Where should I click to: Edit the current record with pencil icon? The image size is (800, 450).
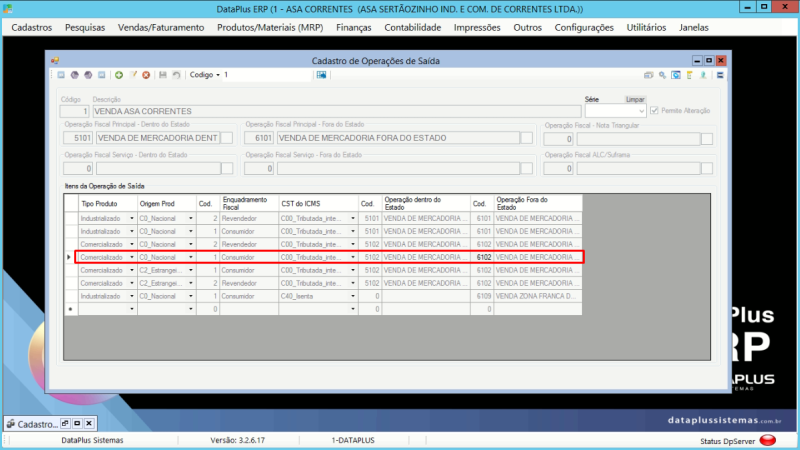point(133,75)
